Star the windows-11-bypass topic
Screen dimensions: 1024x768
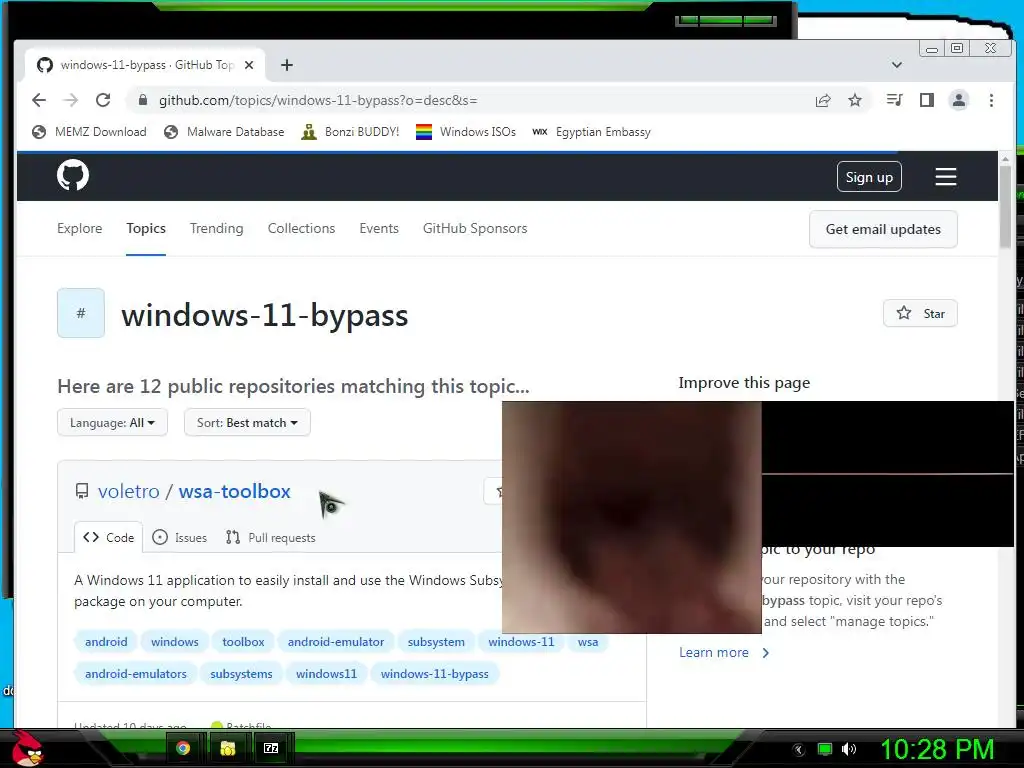[x=920, y=313]
